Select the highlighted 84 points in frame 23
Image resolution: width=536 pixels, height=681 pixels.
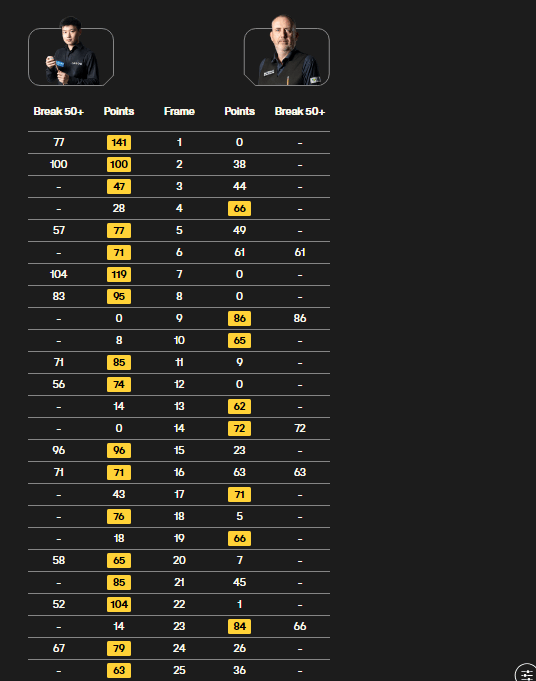click(239, 626)
